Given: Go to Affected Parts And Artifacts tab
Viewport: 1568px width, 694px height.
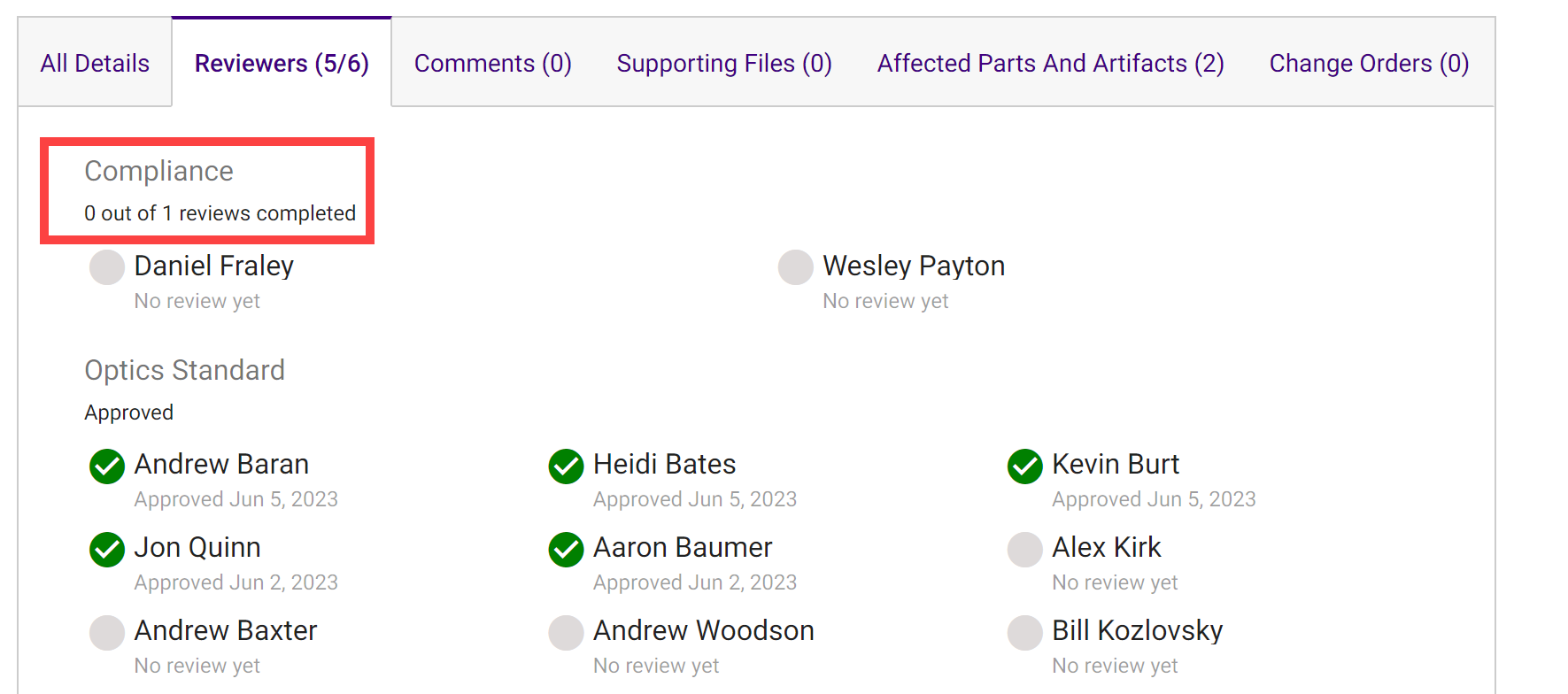Looking at the screenshot, I should (x=1050, y=64).
